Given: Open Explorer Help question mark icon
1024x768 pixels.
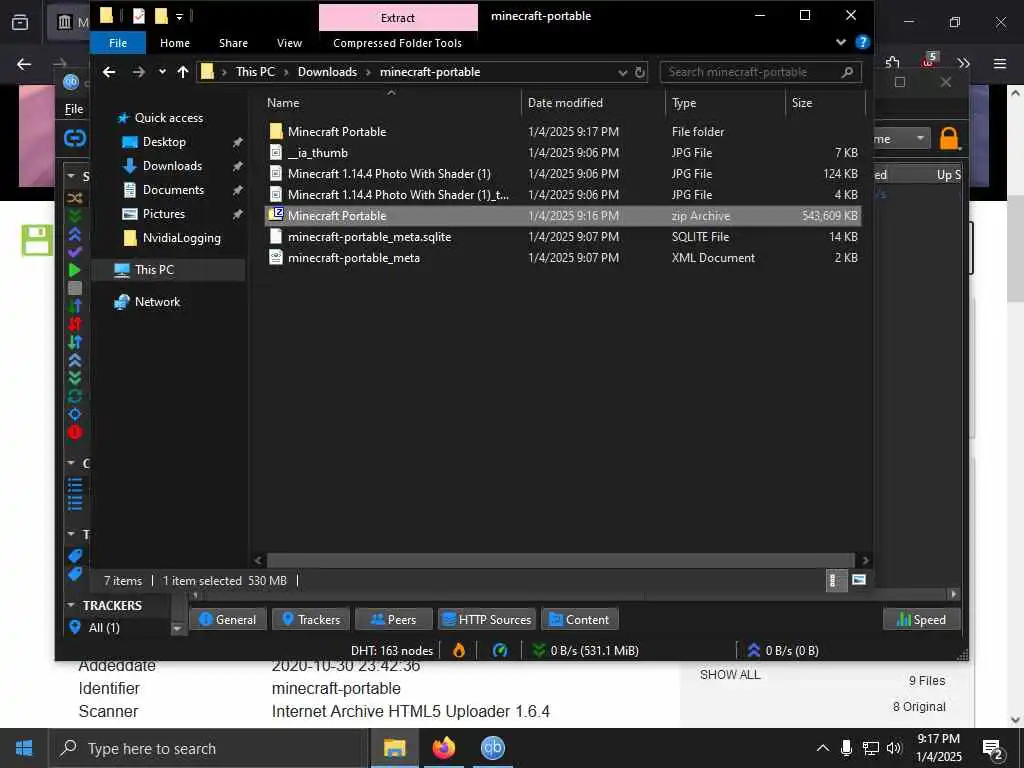Looking at the screenshot, I should pos(863,42).
